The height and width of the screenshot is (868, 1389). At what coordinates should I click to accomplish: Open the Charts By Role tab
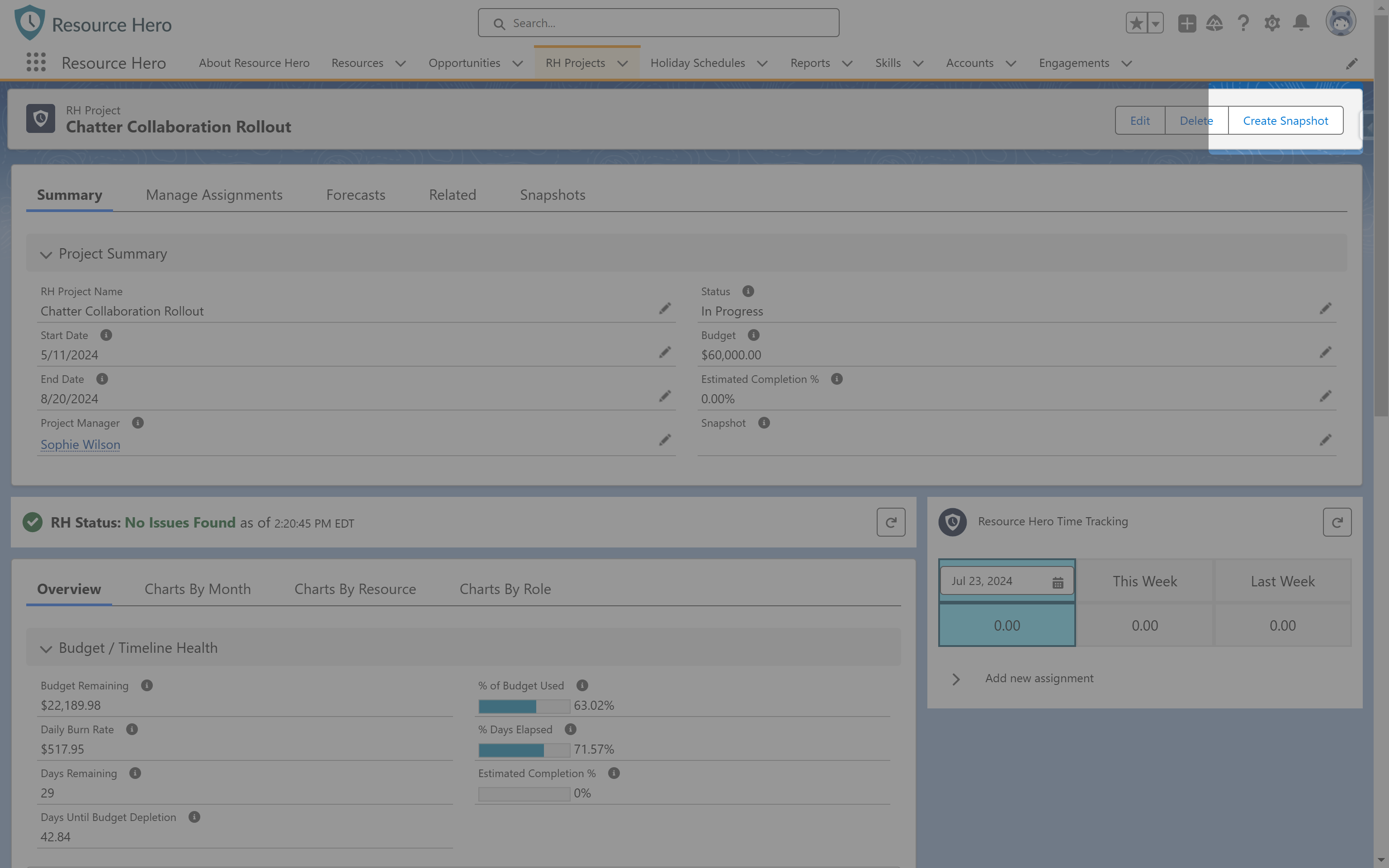505,589
